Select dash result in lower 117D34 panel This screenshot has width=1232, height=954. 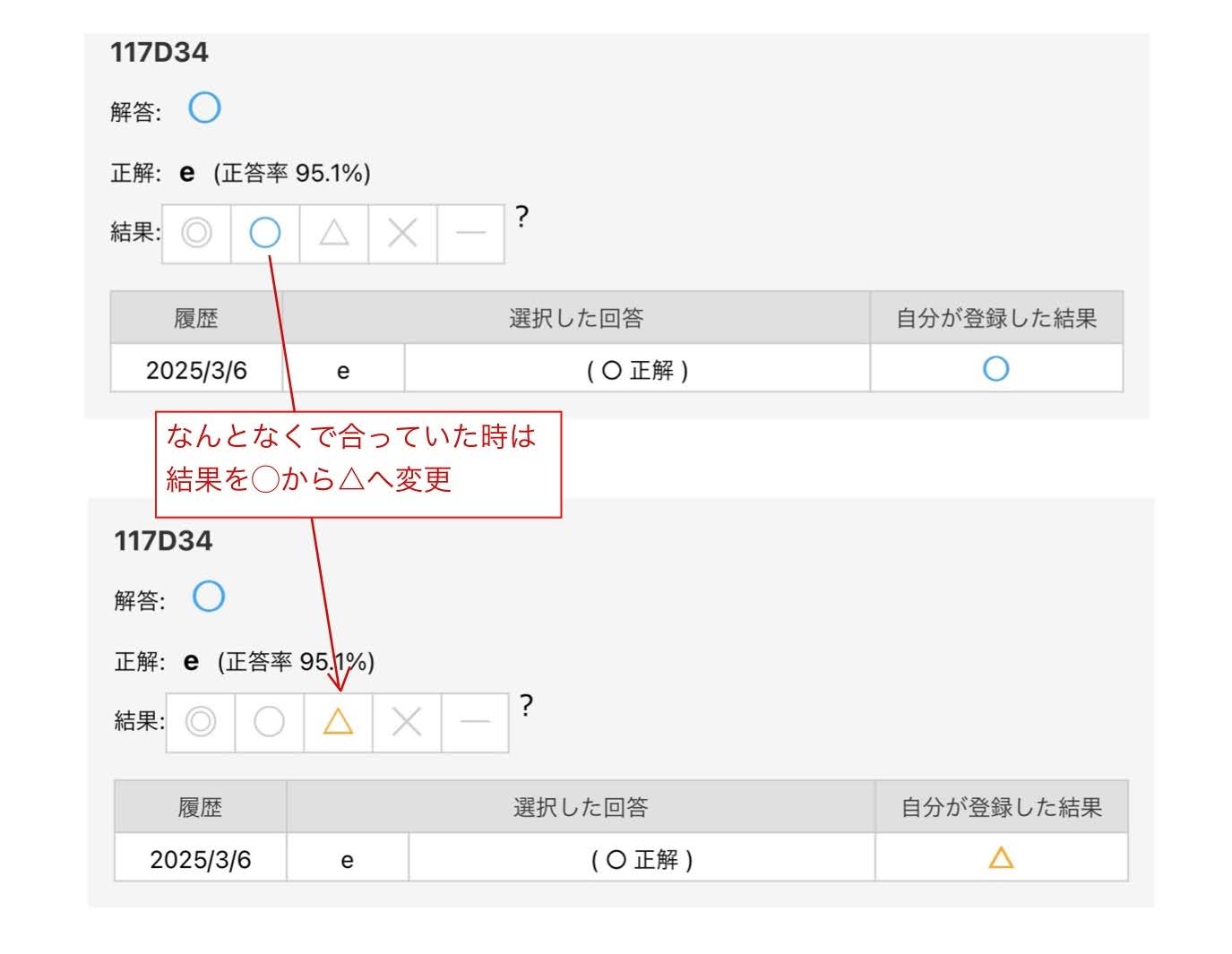(475, 722)
